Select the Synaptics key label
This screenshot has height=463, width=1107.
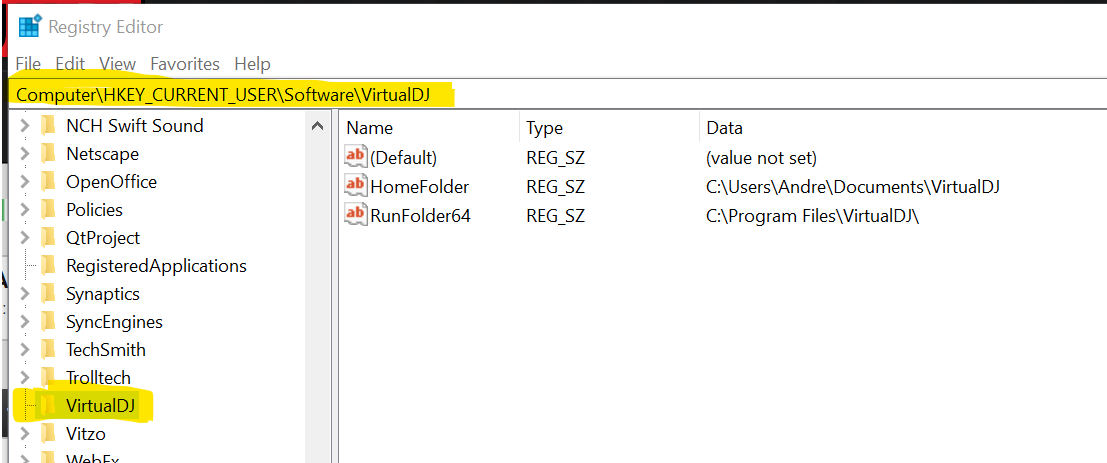tap(103, 294)
